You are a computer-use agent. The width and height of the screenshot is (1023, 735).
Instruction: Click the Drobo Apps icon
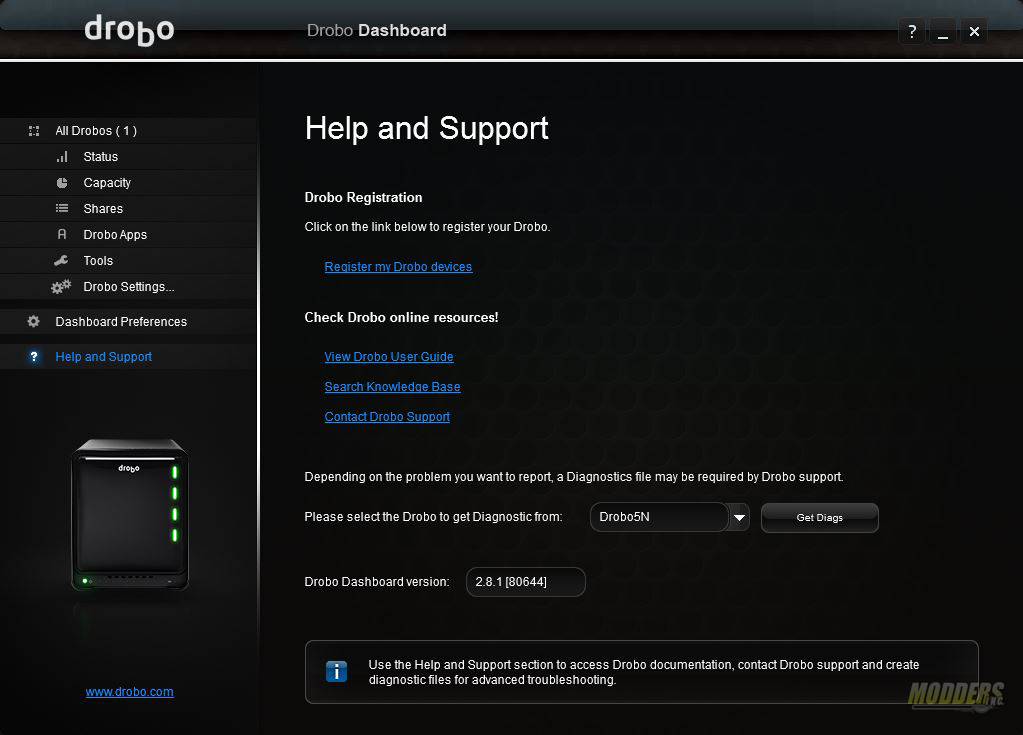(62, 234)
